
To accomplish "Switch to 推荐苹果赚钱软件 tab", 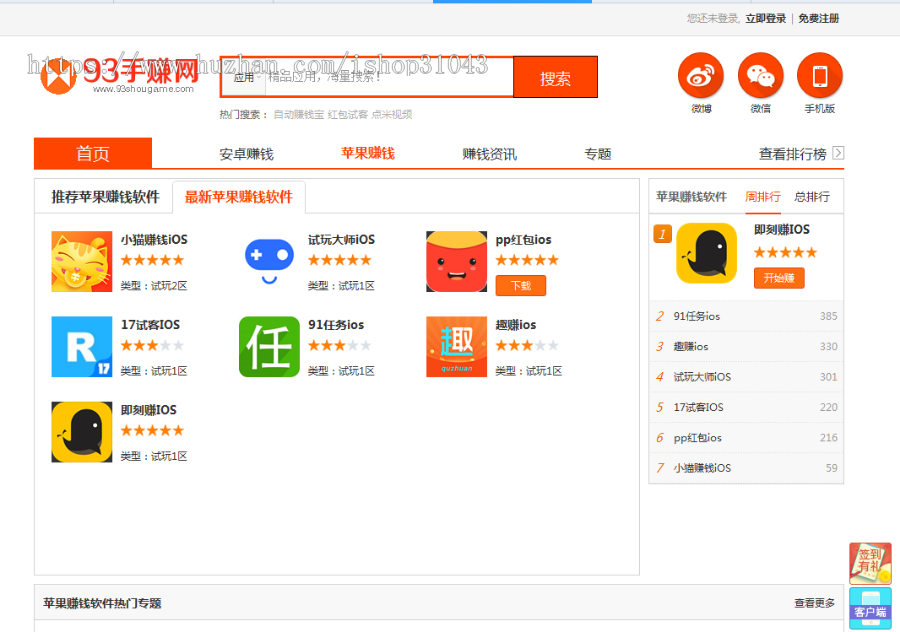I will coord(105,197).
